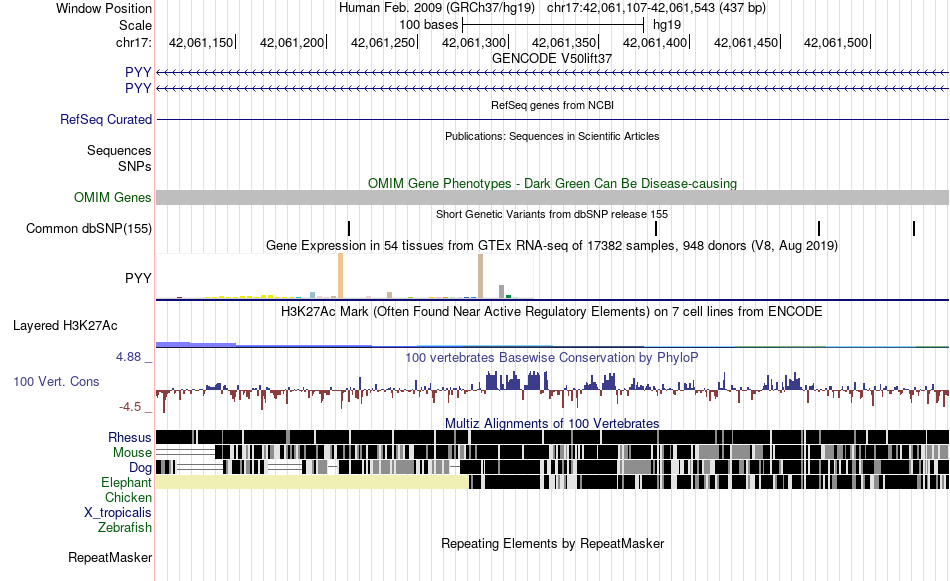Viewport: 950px width, 581px height.
Task: Open the H3K27Ac Mark track title
Action: click(552, 311)
